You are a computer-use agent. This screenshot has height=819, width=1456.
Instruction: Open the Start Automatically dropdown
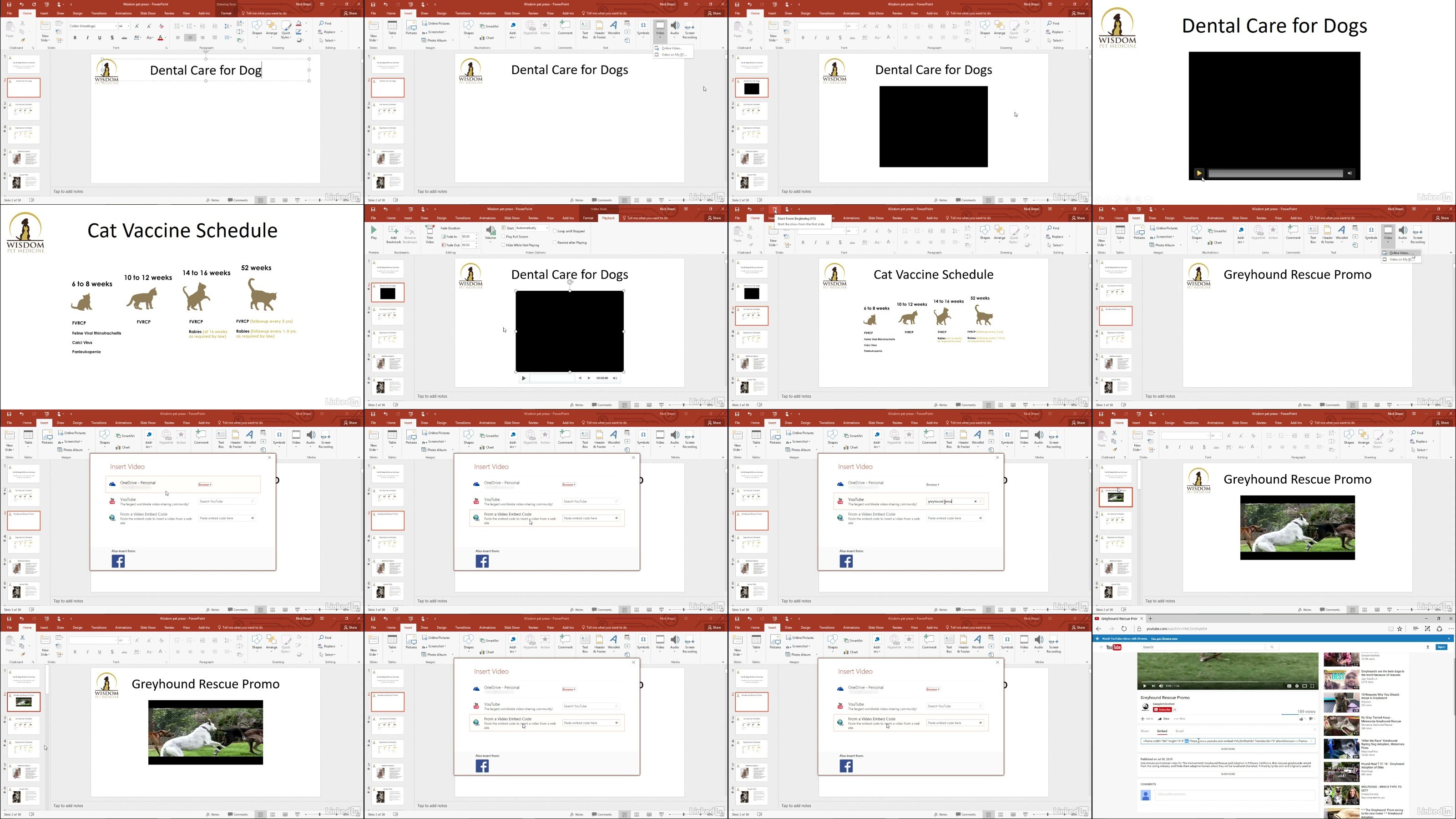click(x=546, y=228)
